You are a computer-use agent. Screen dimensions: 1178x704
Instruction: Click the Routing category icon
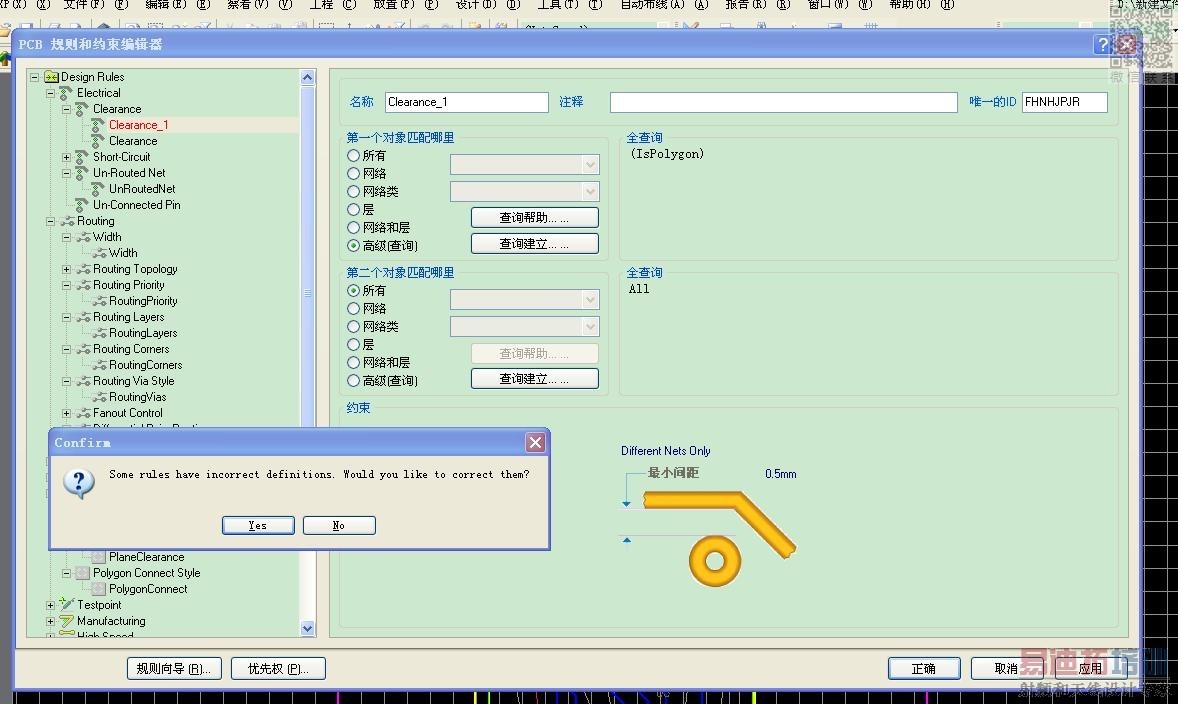point(67,221)
